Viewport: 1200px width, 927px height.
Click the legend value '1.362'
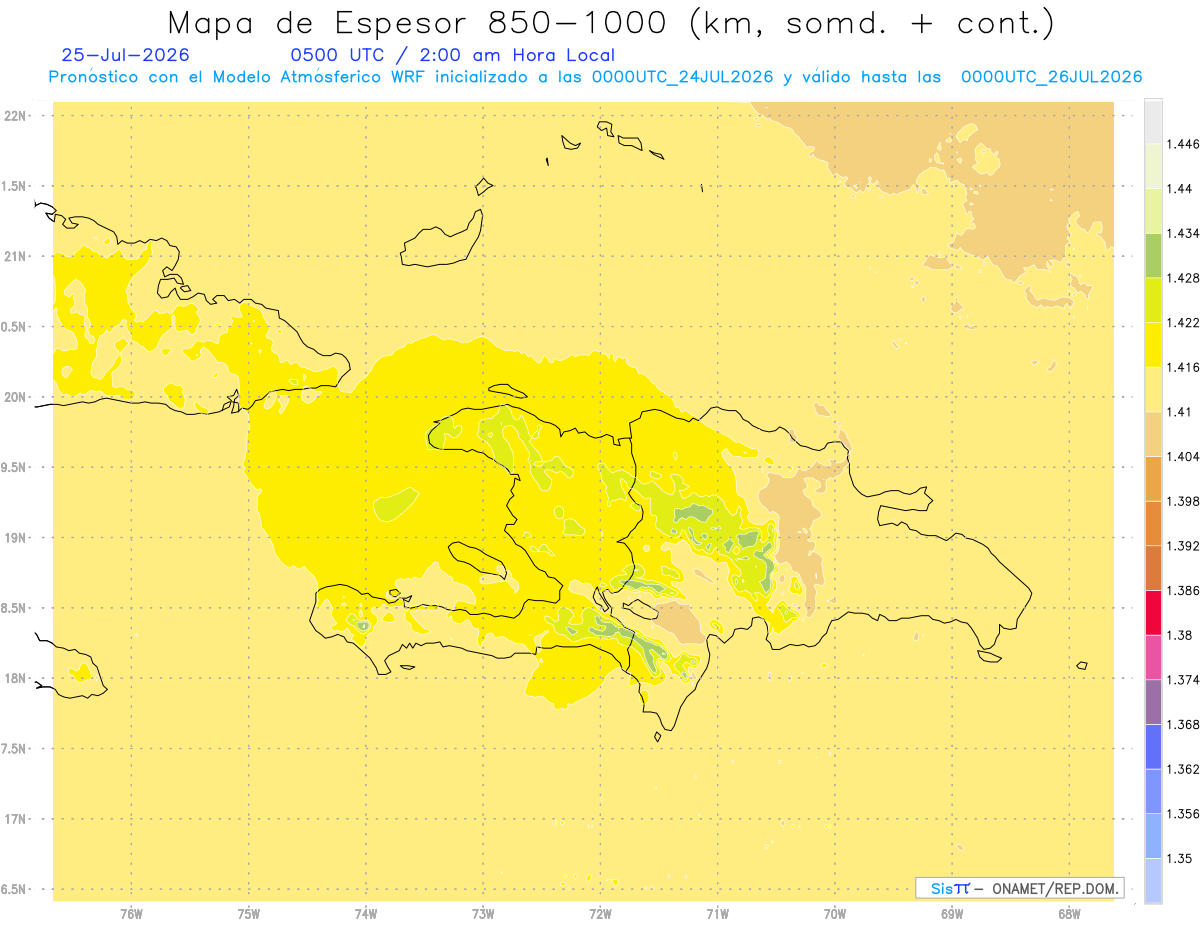click(1183, 769)
